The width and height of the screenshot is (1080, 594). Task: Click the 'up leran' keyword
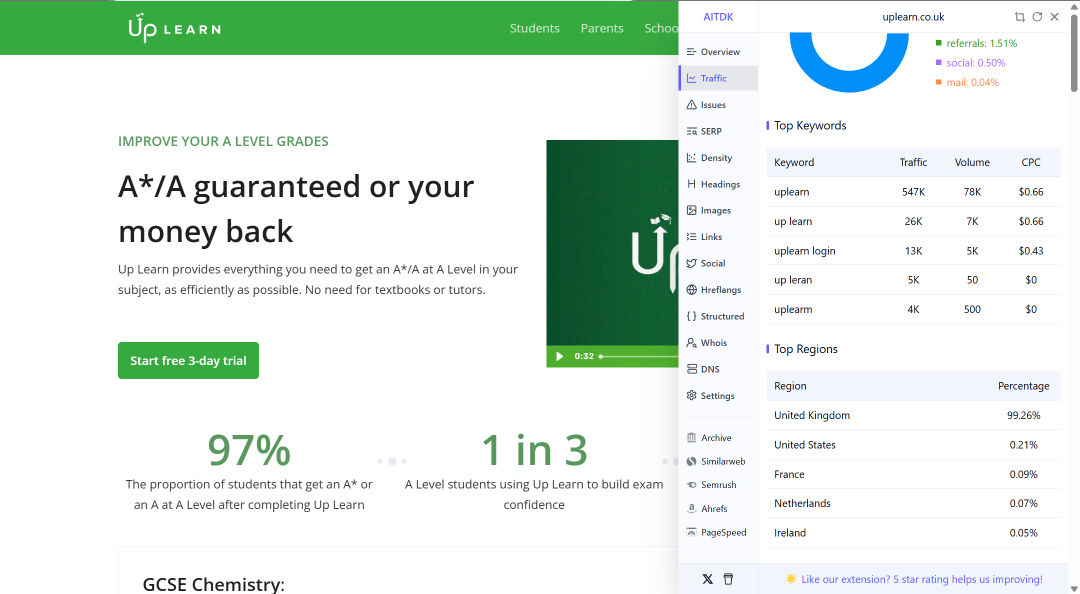tap(793, 280)
